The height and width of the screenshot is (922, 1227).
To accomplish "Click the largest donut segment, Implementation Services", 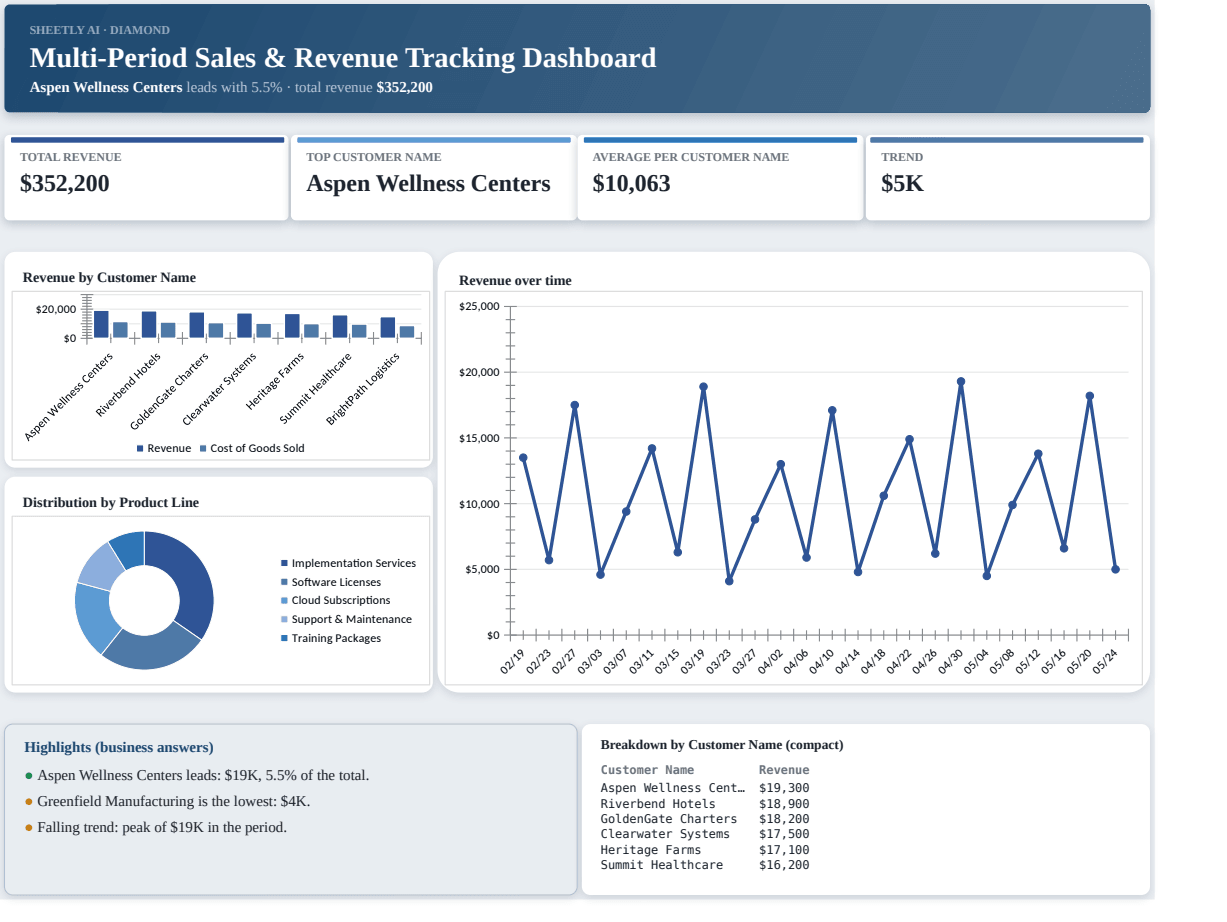I will click(x=191, y=582).
